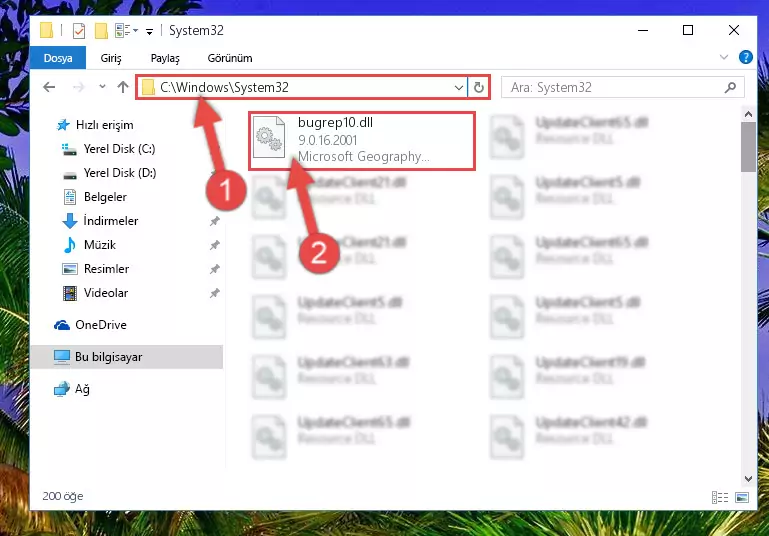The width and height of the screenshot is (769, 536).
Task: Click the Resimler picture icon
Action: pos(70,269)
